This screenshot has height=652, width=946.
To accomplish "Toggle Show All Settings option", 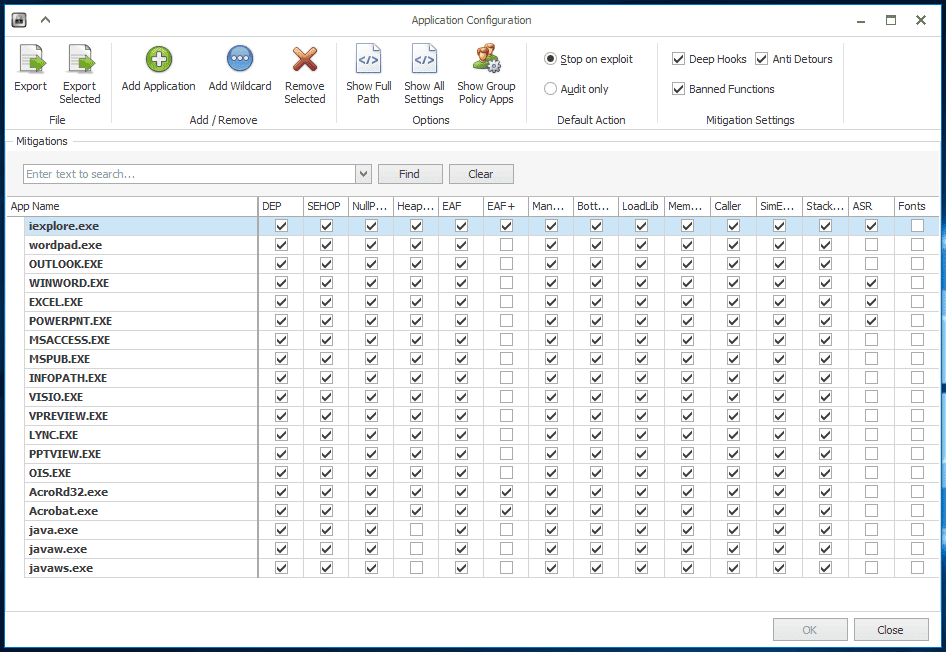I will pyautogui.click(x=424, y=75).
